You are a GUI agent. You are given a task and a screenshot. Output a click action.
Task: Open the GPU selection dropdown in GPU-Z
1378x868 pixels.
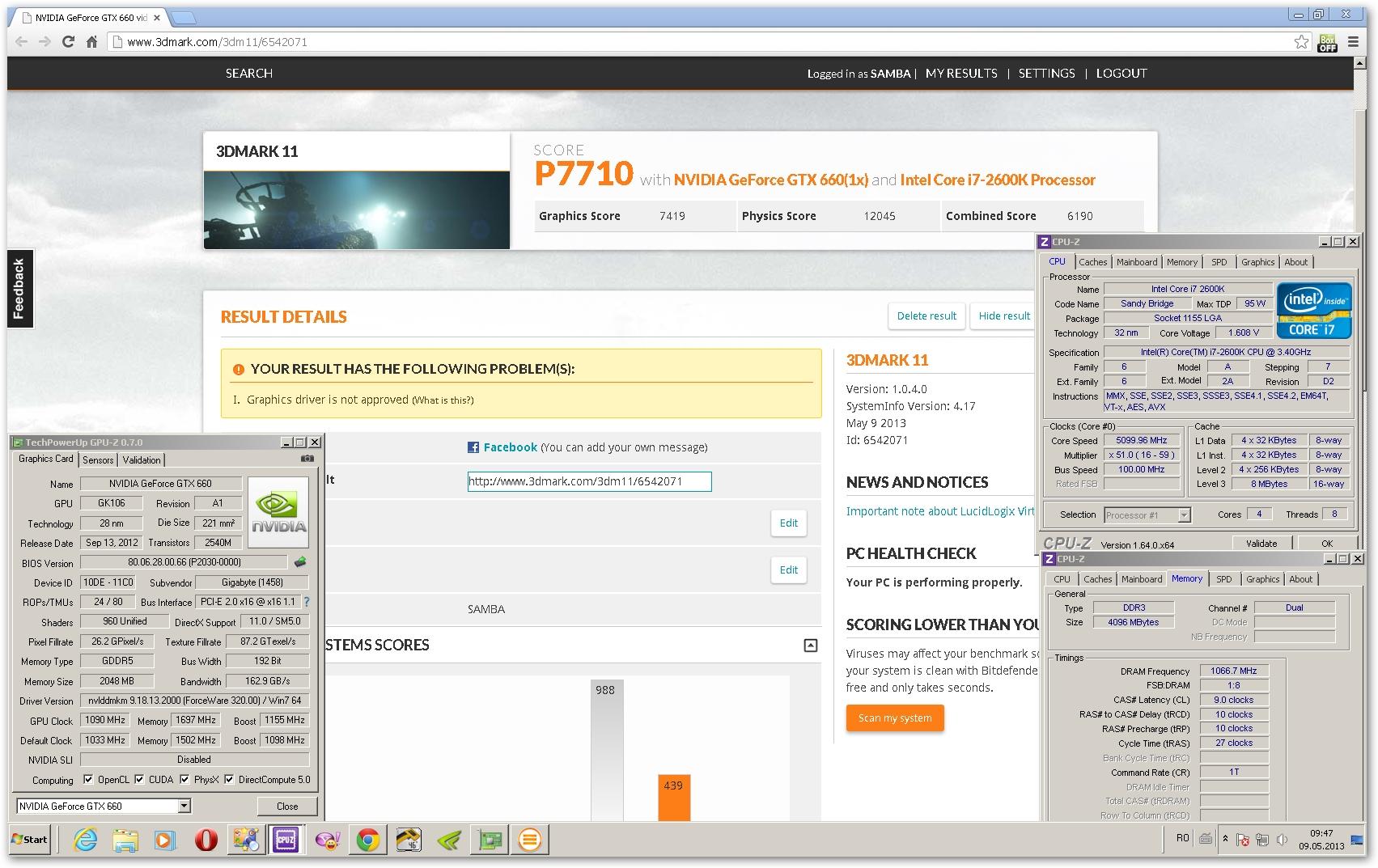coord(184,806)
